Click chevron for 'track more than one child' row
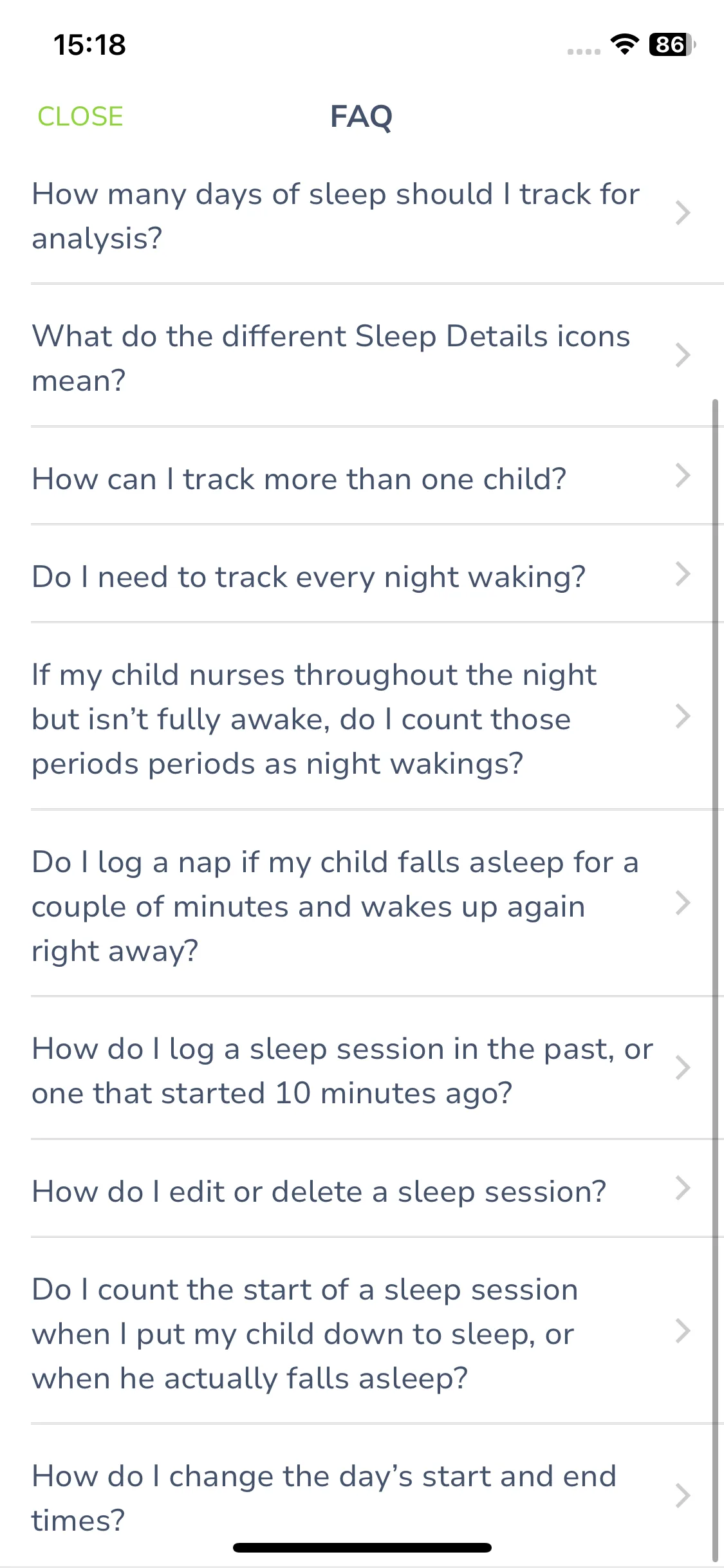Image resolution: width=724 pixels, height=1568 pixels. [683, 476]
